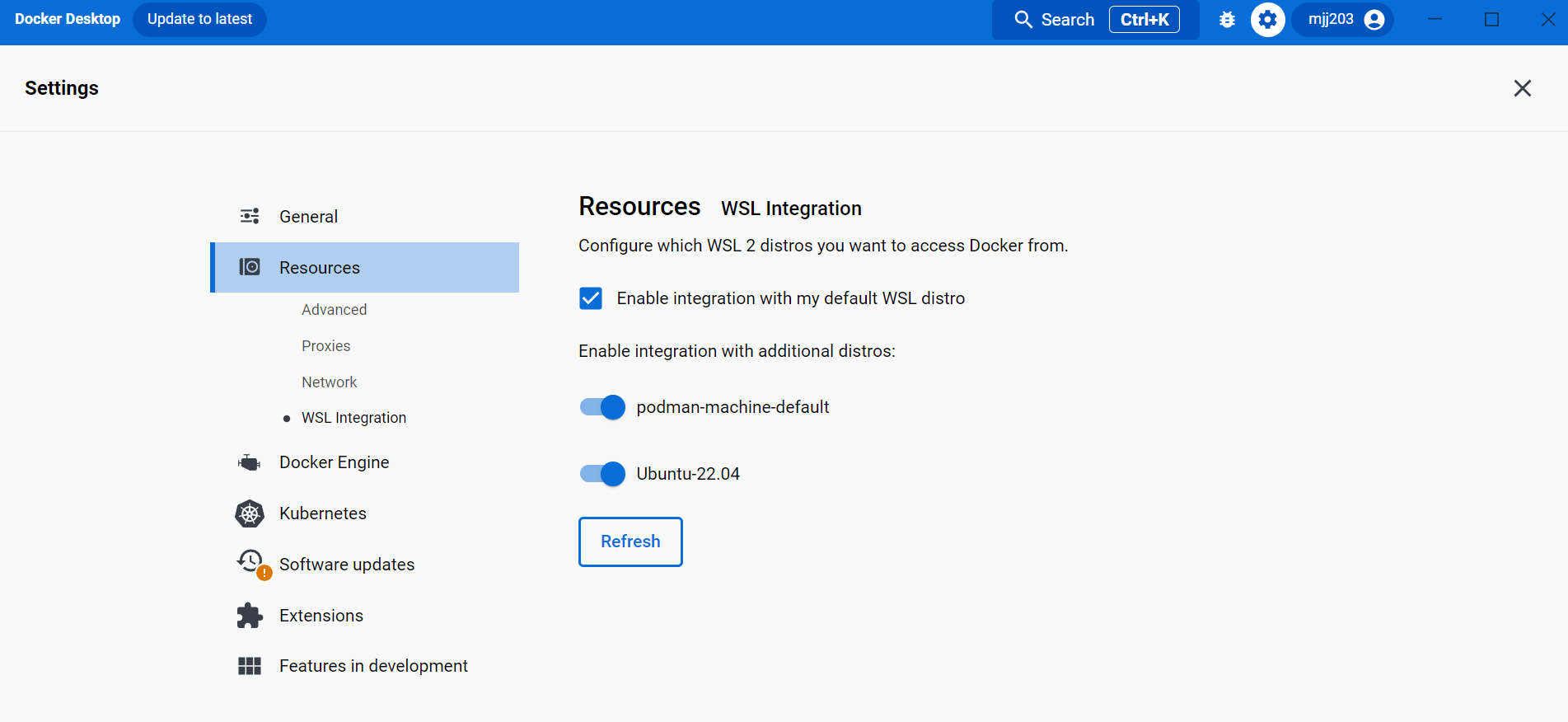Viewport: 1568px width, 722px height.
Task: Select Resources in the sidebar
Action: tap(365, 267)
